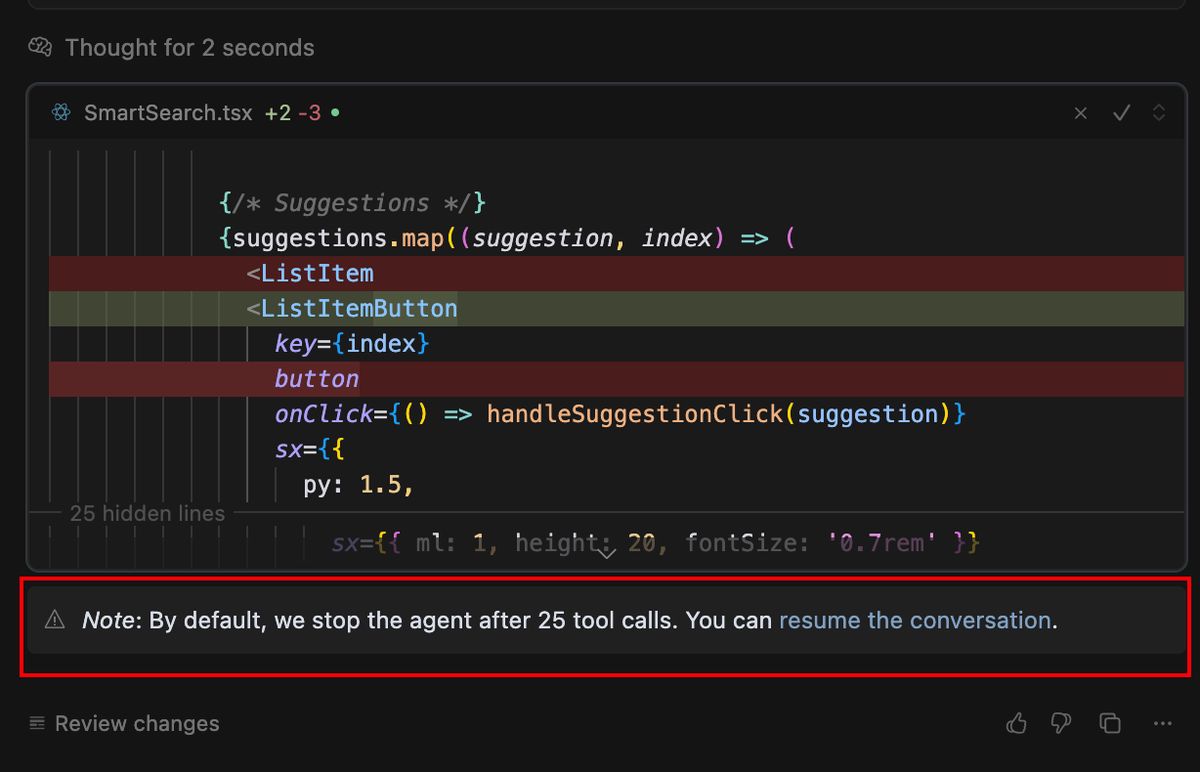Image resolution: width=1200 pixels, height=772 pixels.
Task: Click the +2 -3 diff statistics
Action: (292, 113)
